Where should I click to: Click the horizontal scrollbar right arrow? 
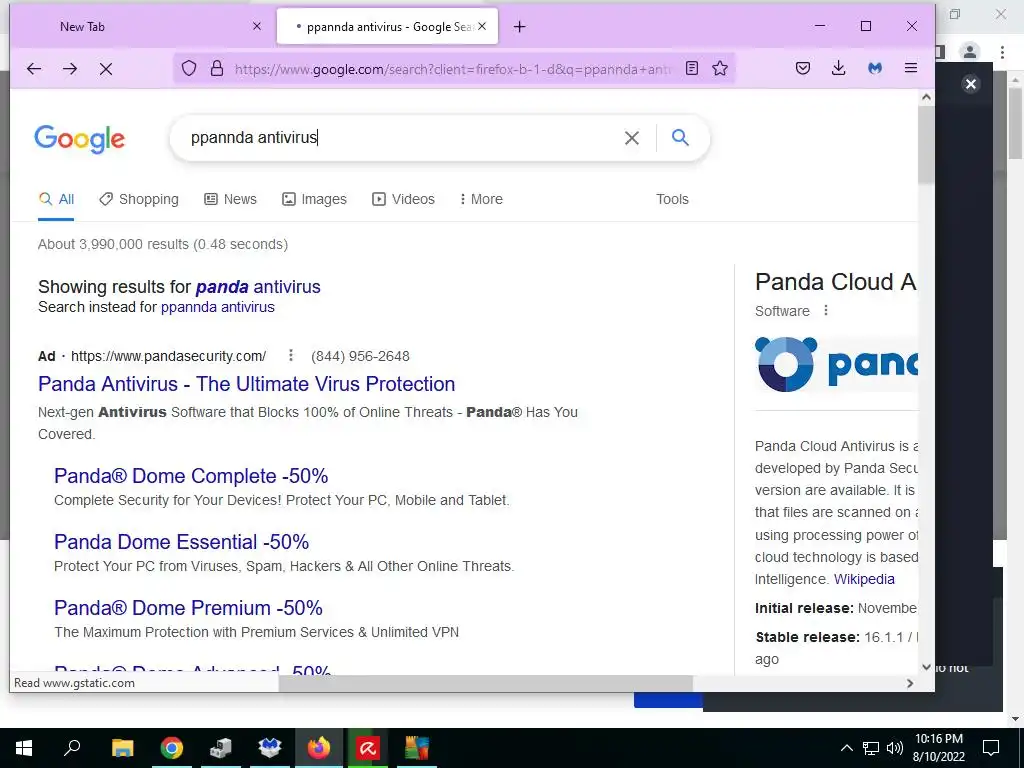910,683
